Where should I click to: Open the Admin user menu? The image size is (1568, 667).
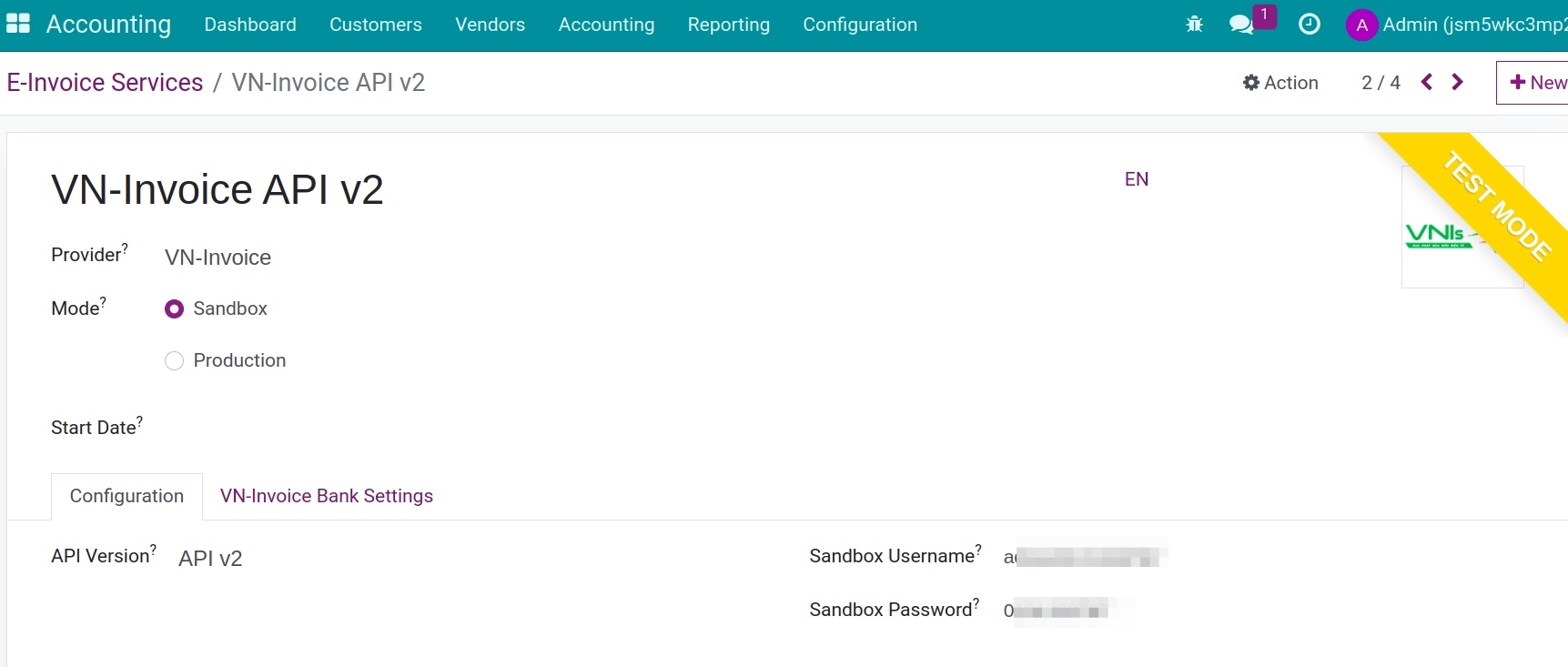pyautogui.click(x=1456, y=25)
